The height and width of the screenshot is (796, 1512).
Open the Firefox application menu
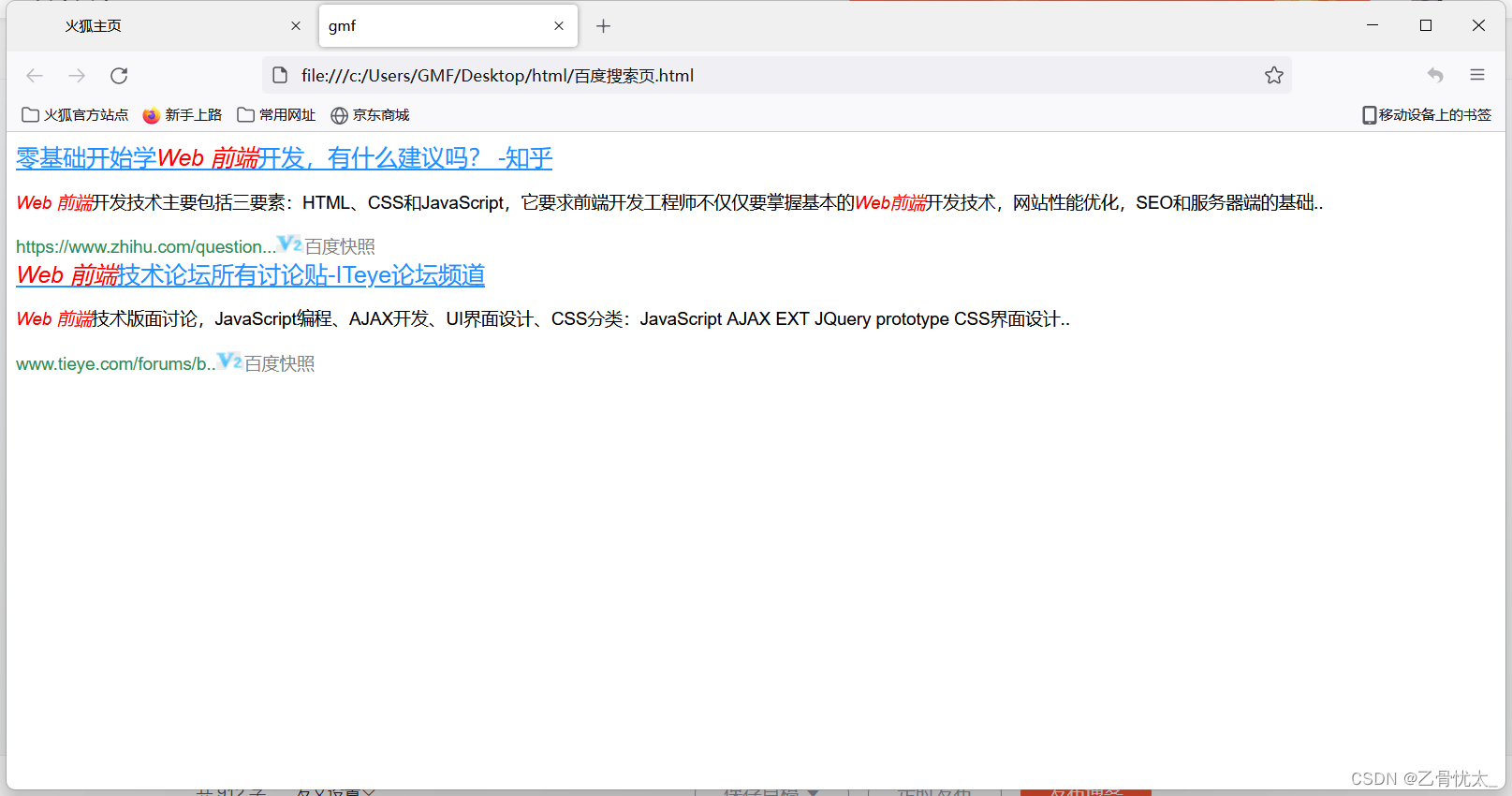1477,75
